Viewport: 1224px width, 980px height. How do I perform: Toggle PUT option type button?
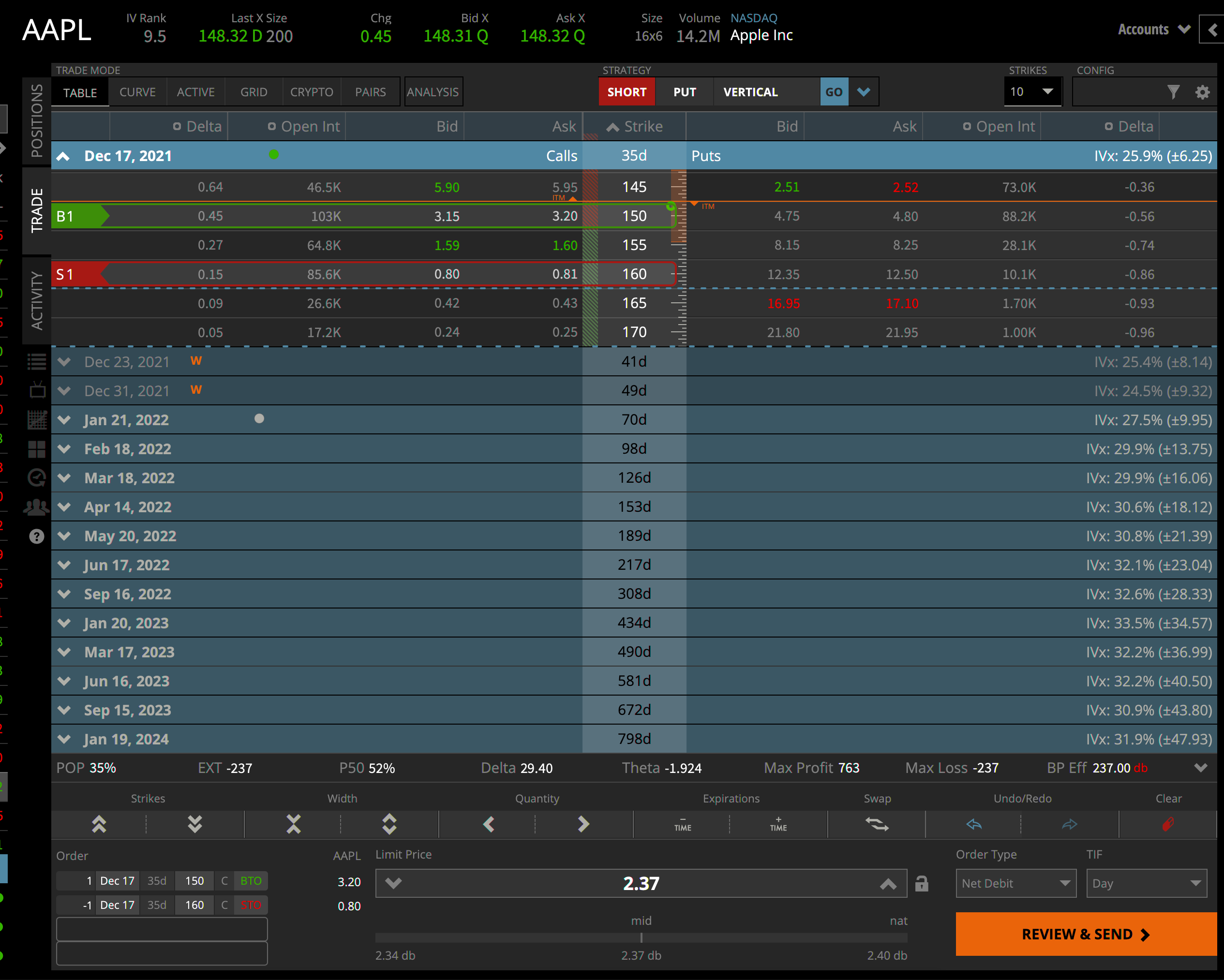point(685,92)
